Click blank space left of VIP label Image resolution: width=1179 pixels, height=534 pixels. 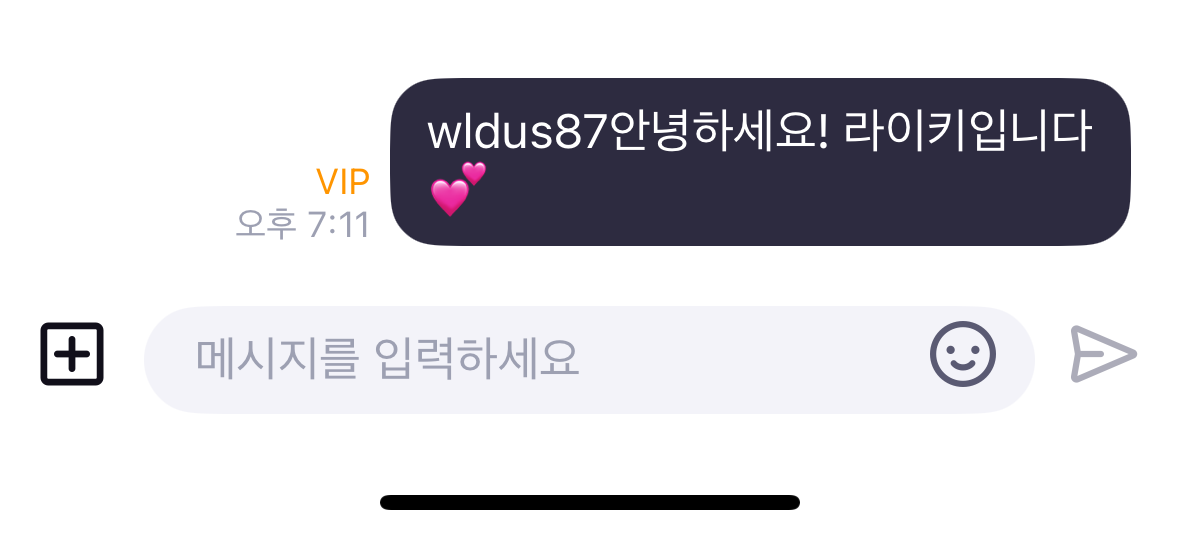click(150, 181)
